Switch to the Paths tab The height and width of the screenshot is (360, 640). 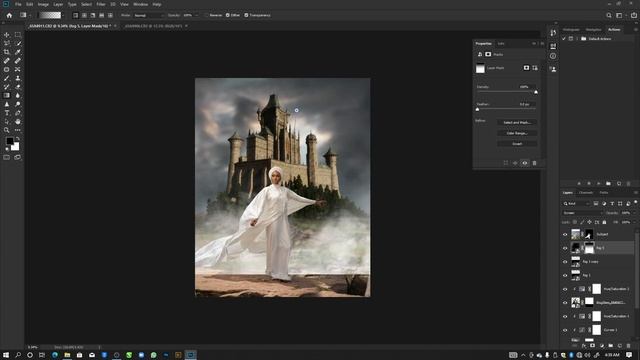click(x=604, y=193)
